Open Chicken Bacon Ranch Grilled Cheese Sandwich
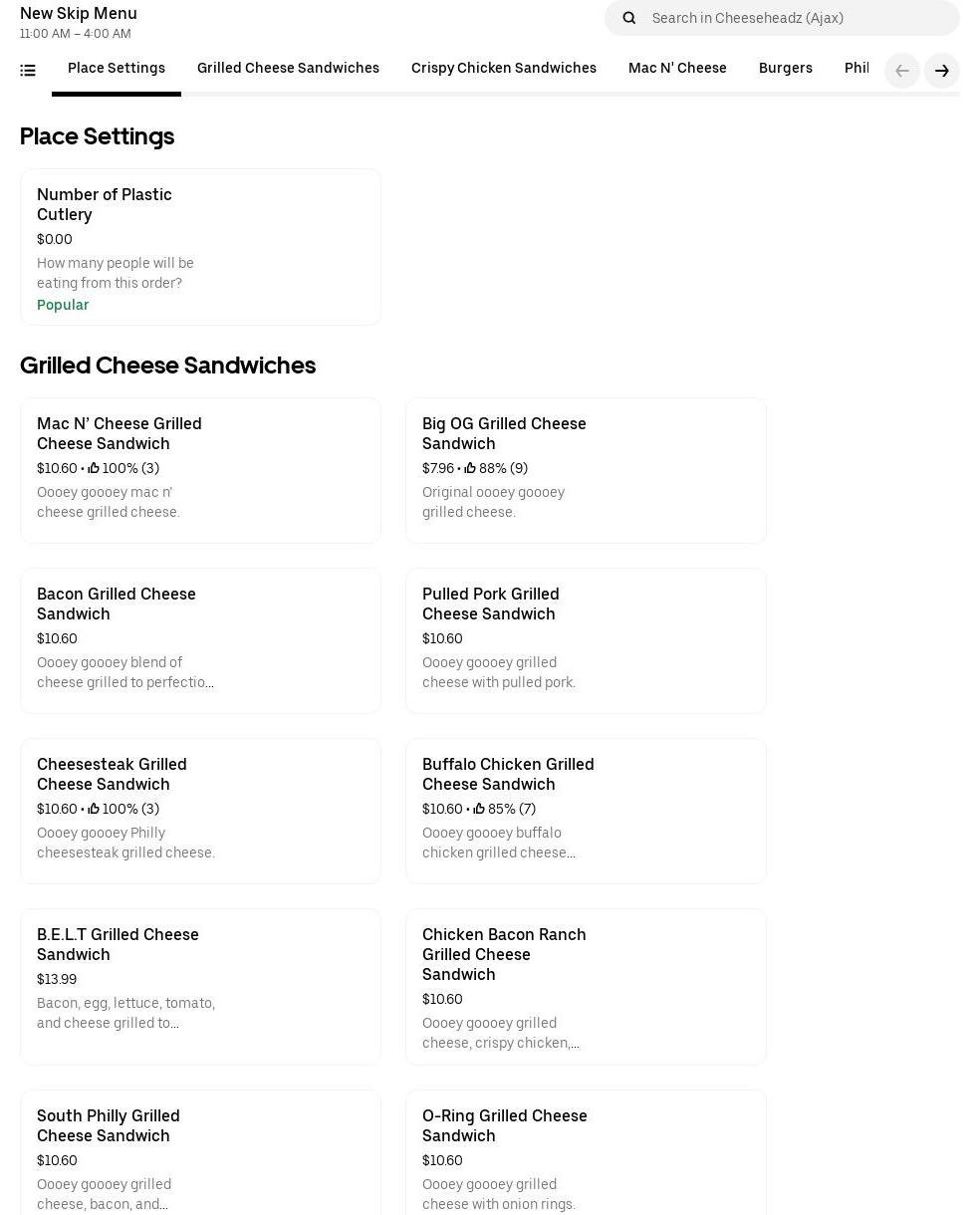The height and width of the screenshot is (1215, 980). [x=586, y=986]
